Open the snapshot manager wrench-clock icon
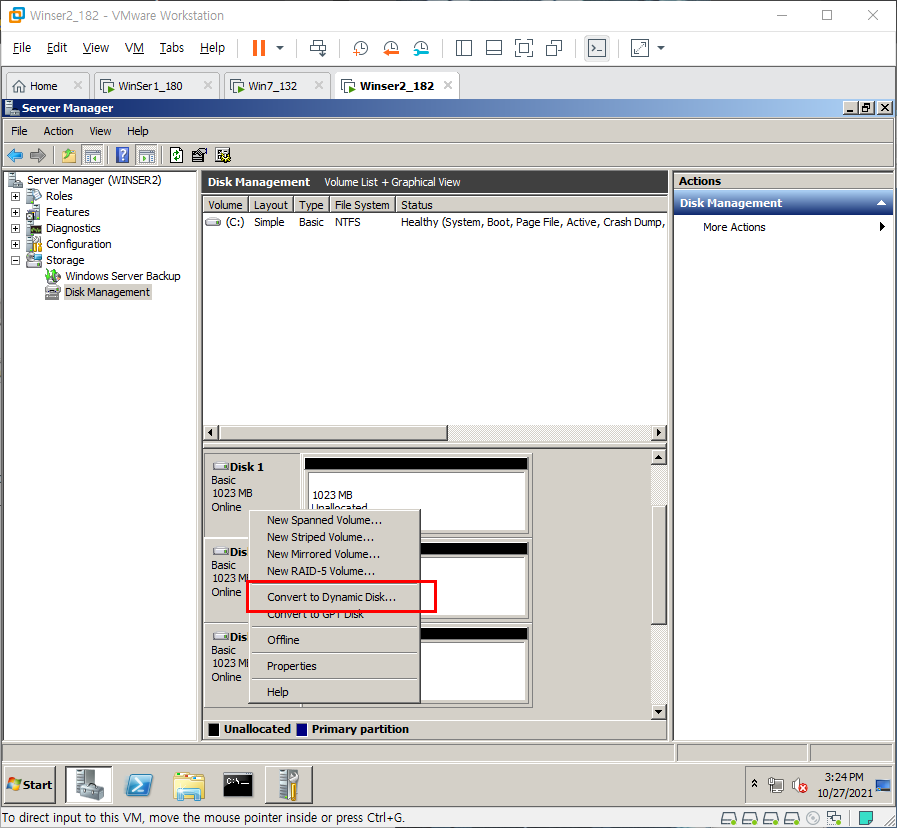Viewport: 897px width, 828px height. tap(421, 48)
